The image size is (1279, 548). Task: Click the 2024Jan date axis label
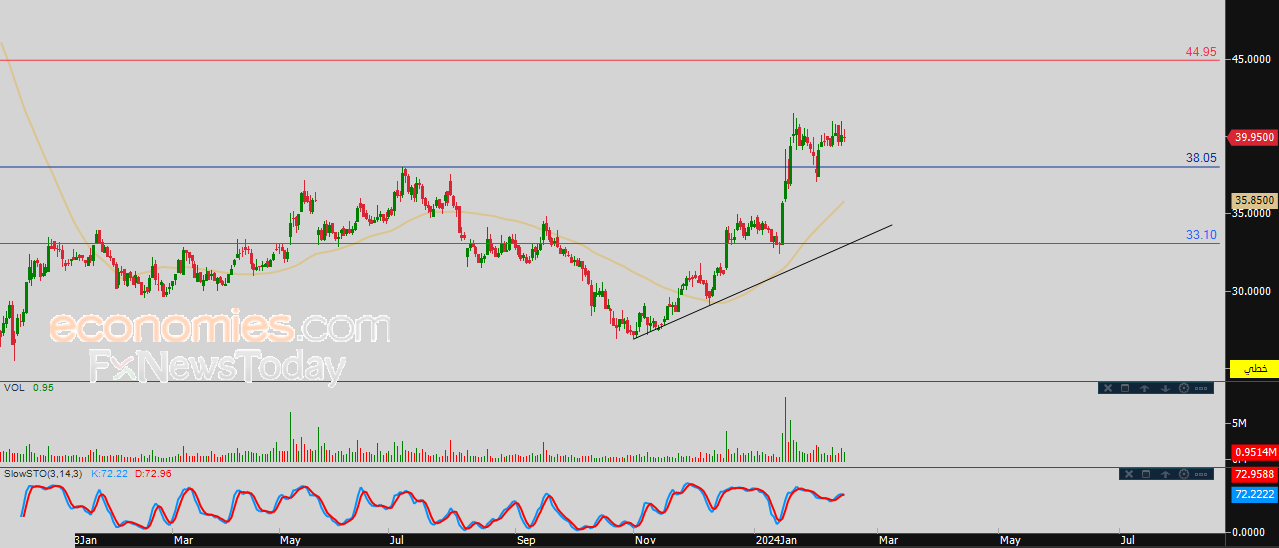(775, 540)
